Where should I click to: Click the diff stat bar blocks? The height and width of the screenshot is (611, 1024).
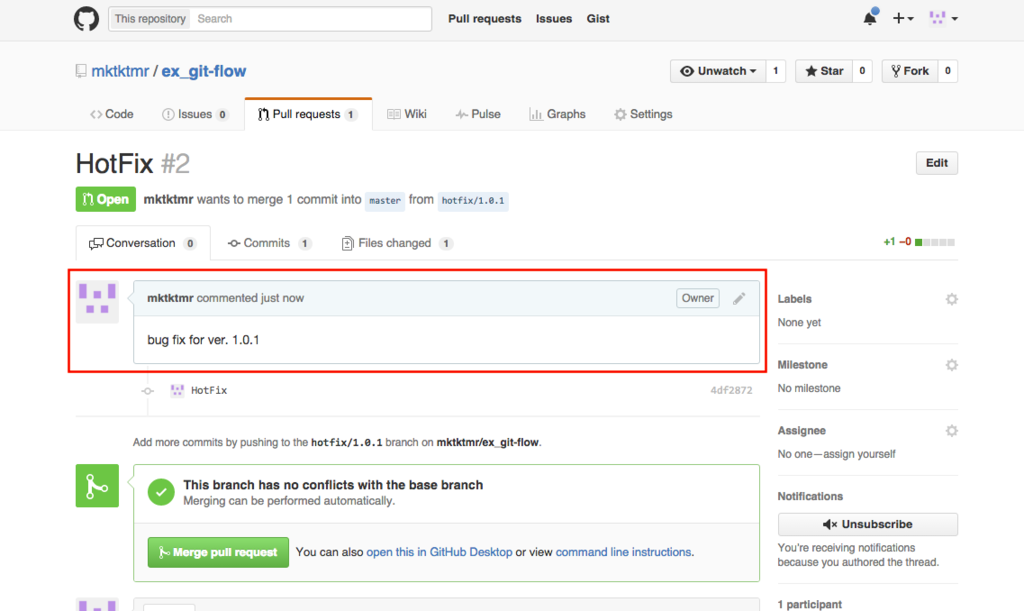[x=935, y=242]
